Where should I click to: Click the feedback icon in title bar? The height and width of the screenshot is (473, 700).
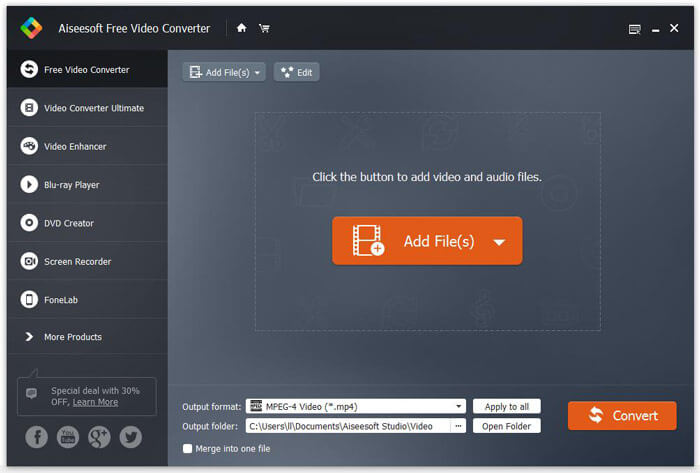(634, 29)
